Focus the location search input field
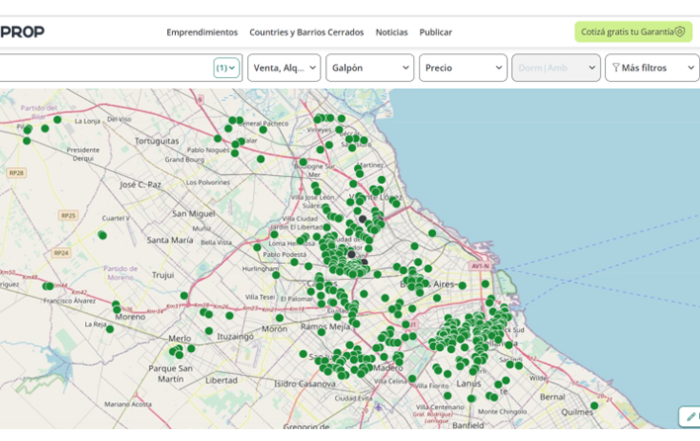 [100, 68]
